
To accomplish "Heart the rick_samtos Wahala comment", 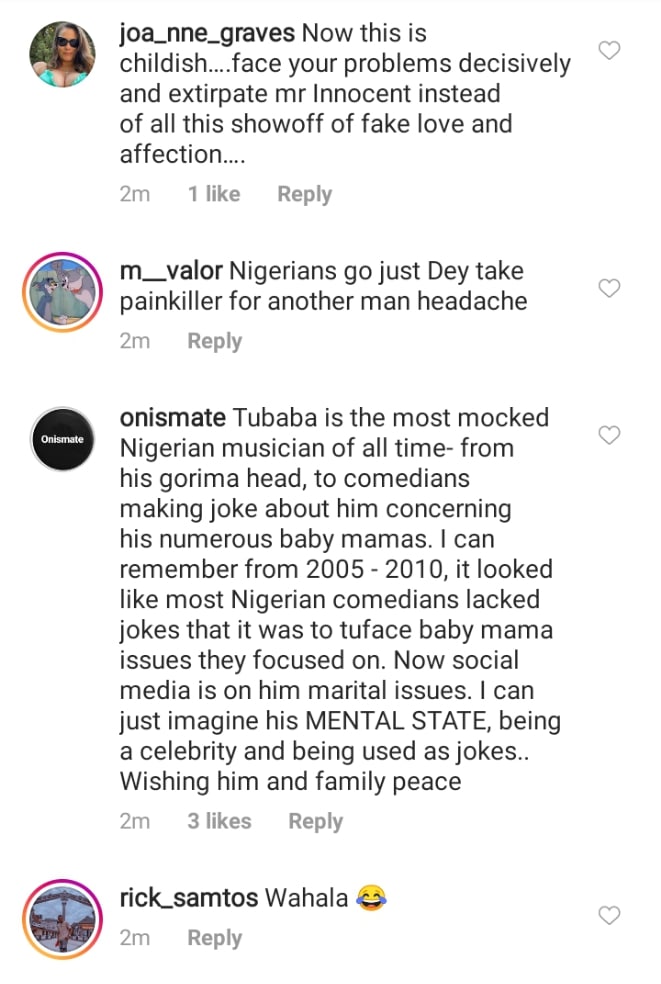I will click(609, 915).
